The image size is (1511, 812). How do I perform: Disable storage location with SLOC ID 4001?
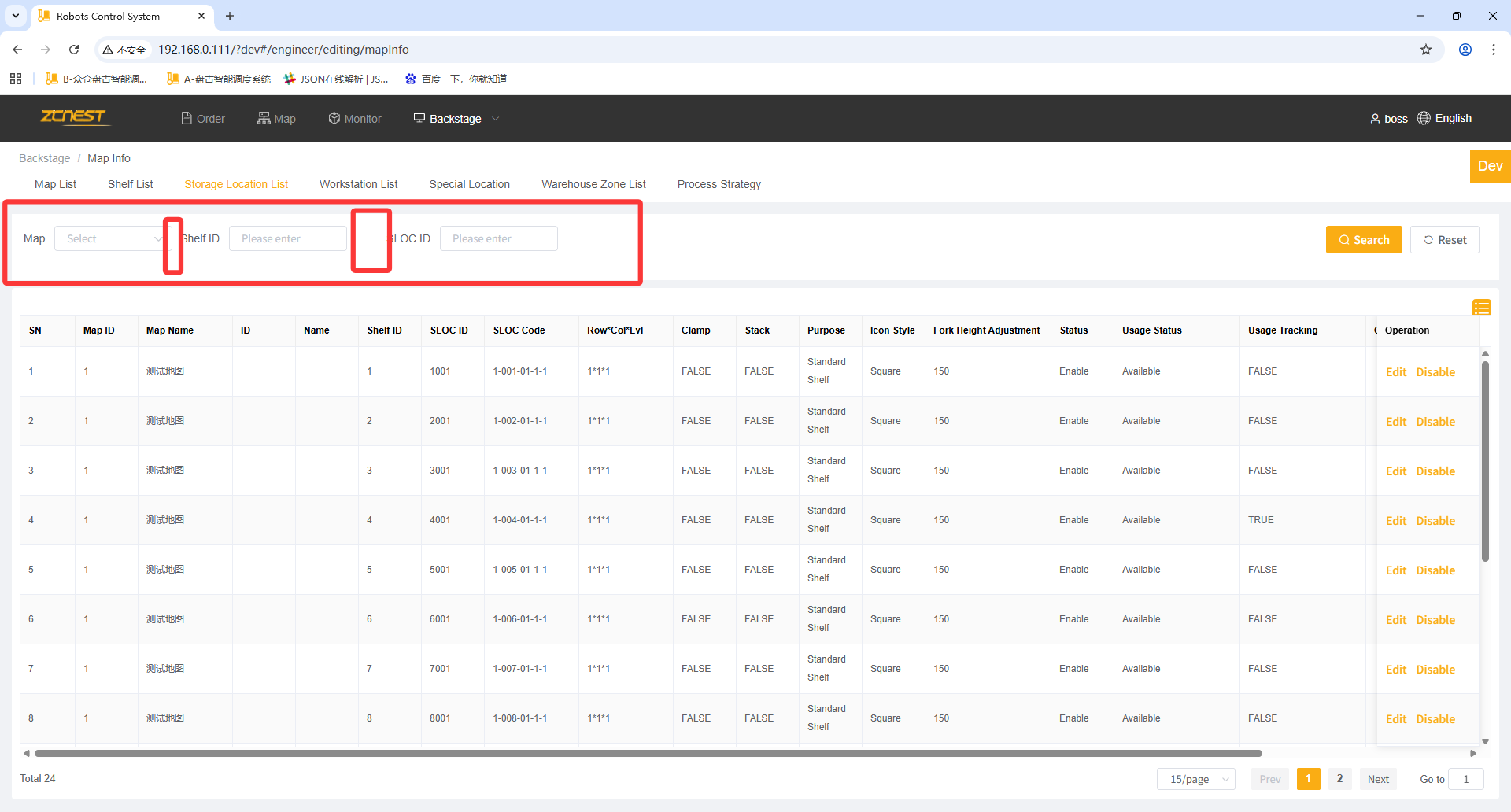[x=1435, y=521]
